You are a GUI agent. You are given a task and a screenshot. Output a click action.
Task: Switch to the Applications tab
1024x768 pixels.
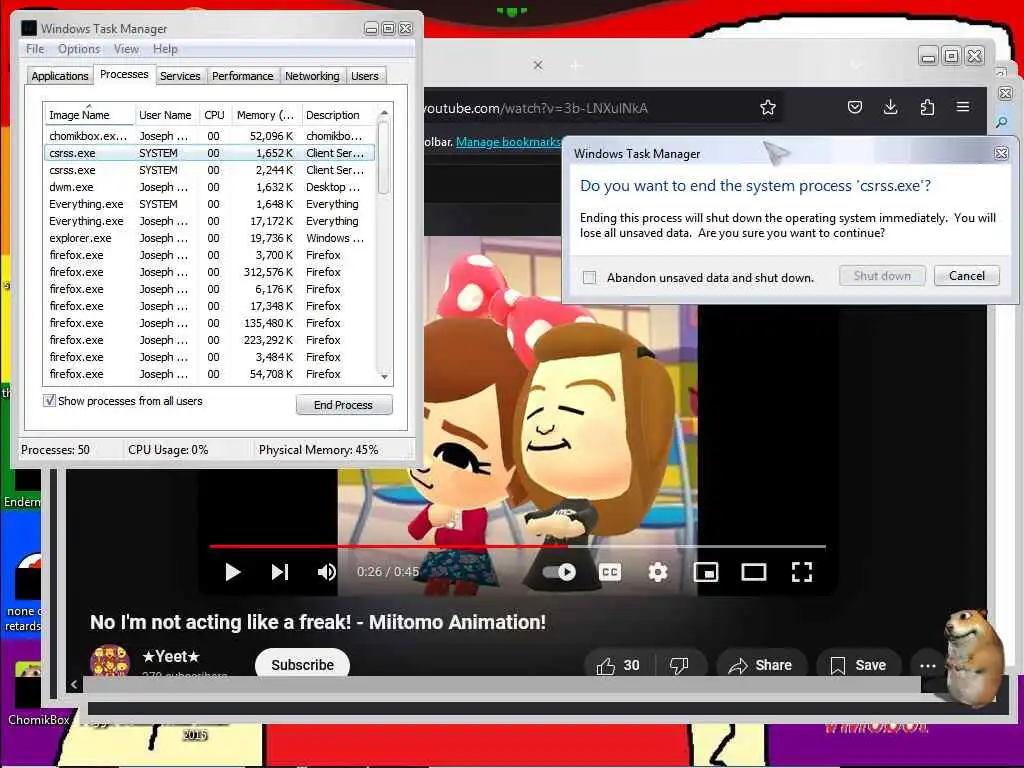pos(59,76)
